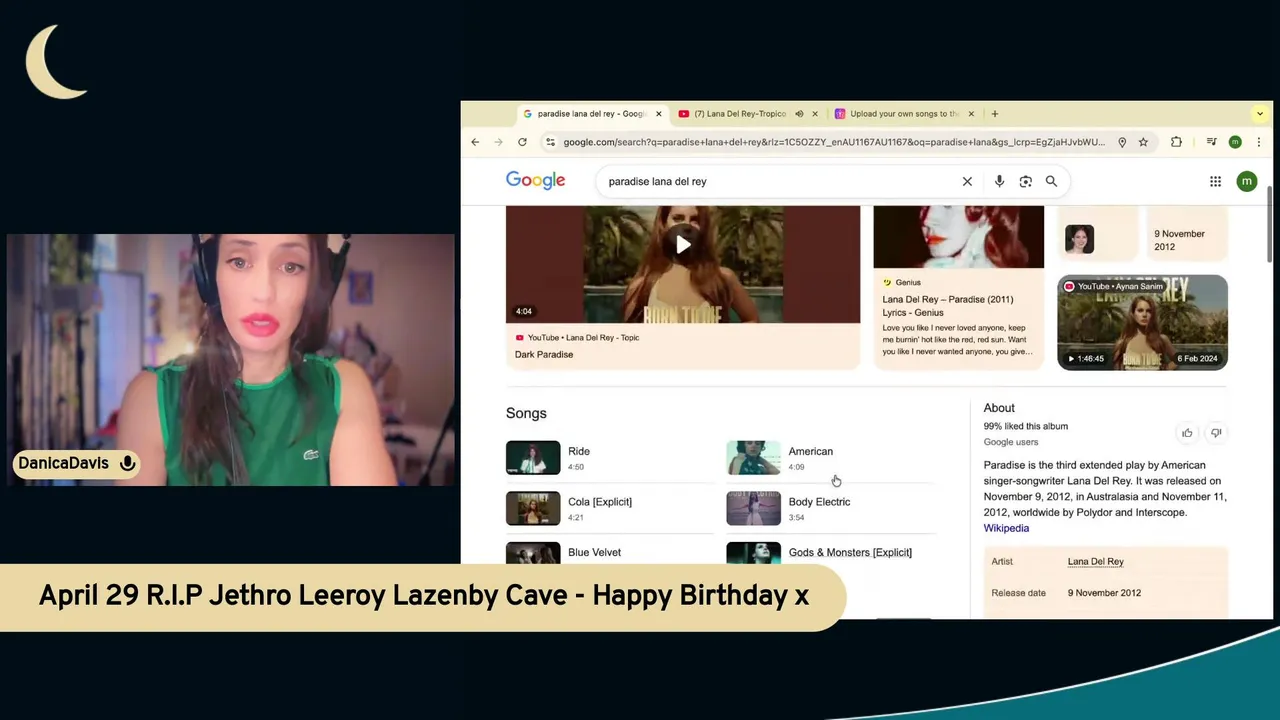
Task: Click the About panel heading
Action: click(x=999, y=408)
